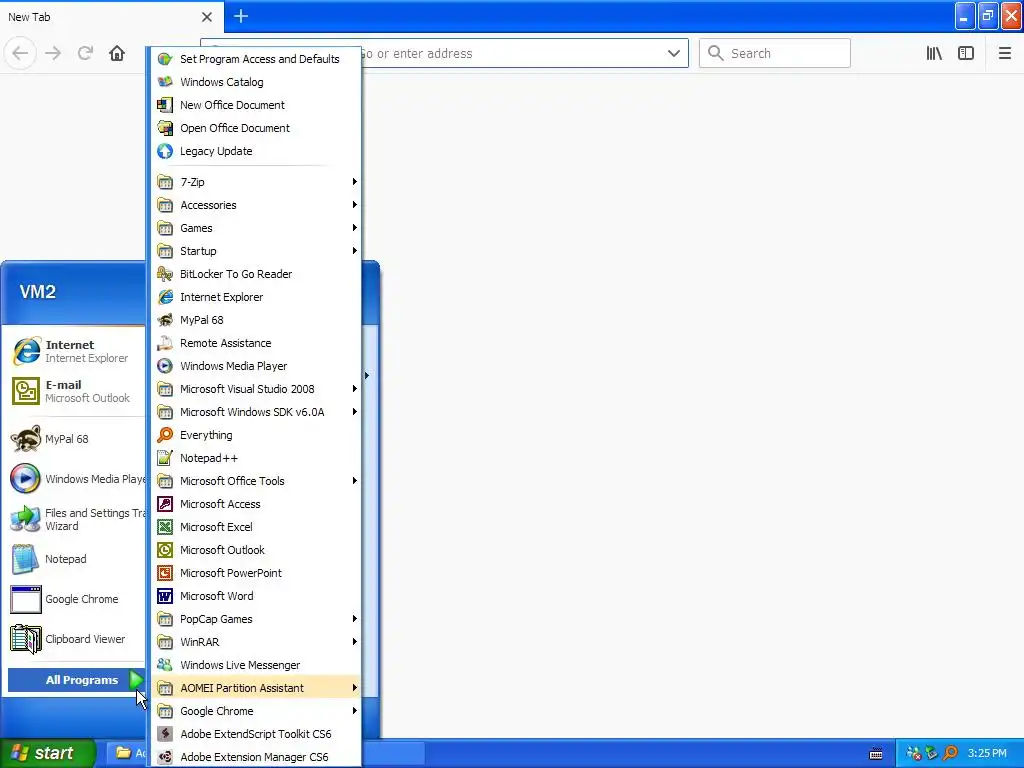Click the Windows start button
This screenshot has height=768, width=1024.
tap(48, 753)
